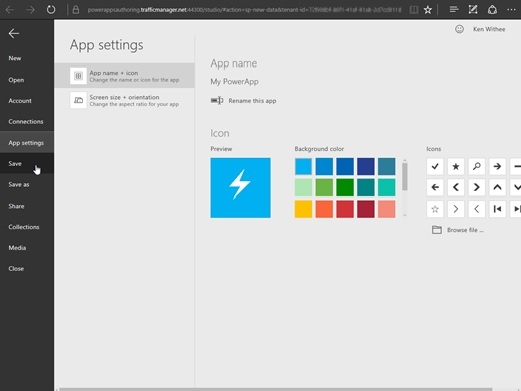521x391 pixels.
Task: Select Screen size + orientation settings
Action: tap(124, 100)
